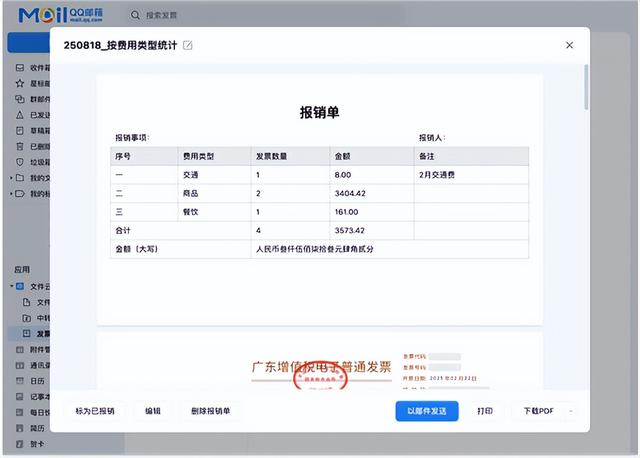640x458 pixels.
Task: Click the 下载PDF button
Action: [x=539, y=411]
